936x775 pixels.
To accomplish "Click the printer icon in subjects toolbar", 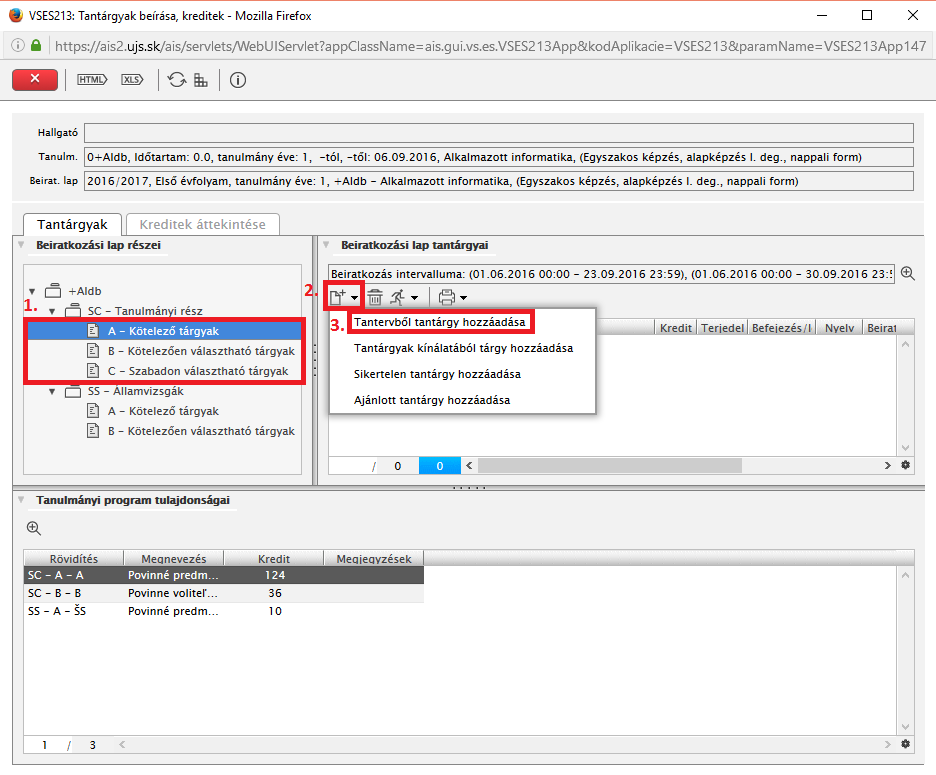I will pos(447,297).
